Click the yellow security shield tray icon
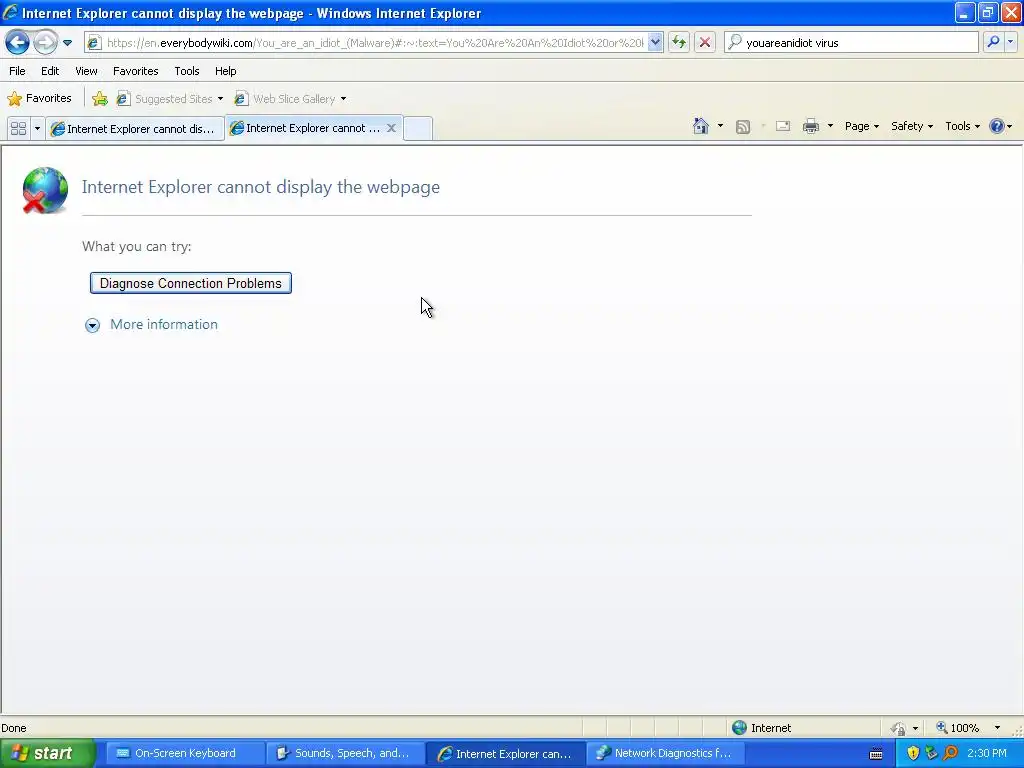Screen dimensions: 1024x768 [x=913, y=753]
